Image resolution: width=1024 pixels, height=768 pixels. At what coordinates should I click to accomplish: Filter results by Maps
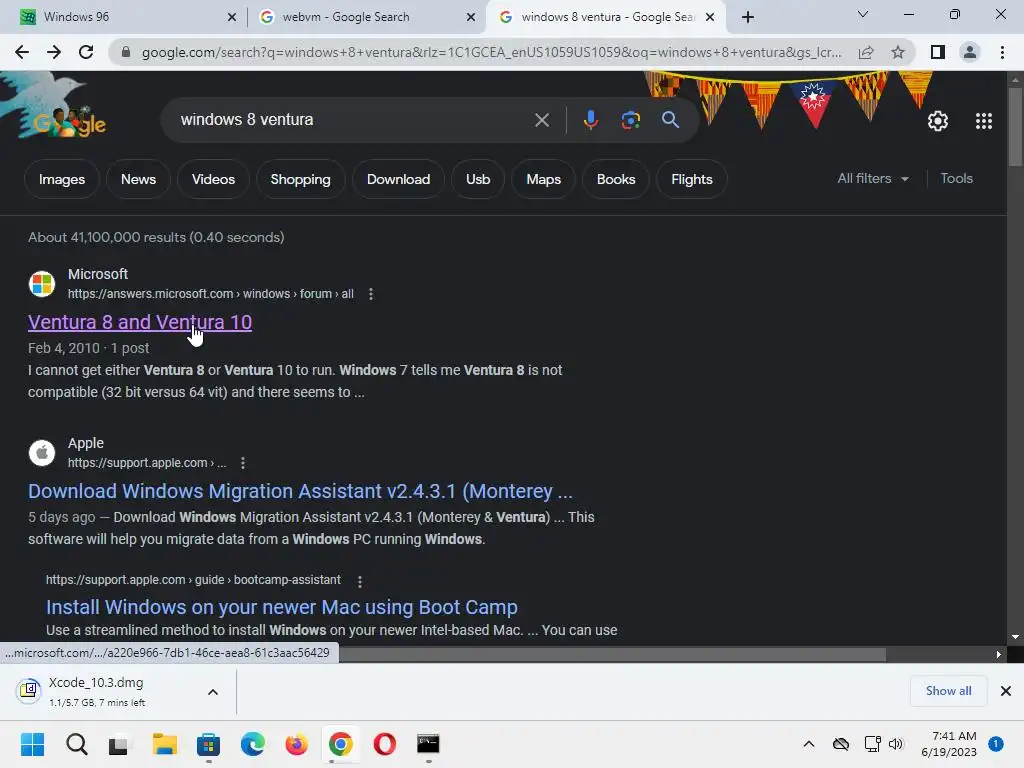click(x=543, y=179)
